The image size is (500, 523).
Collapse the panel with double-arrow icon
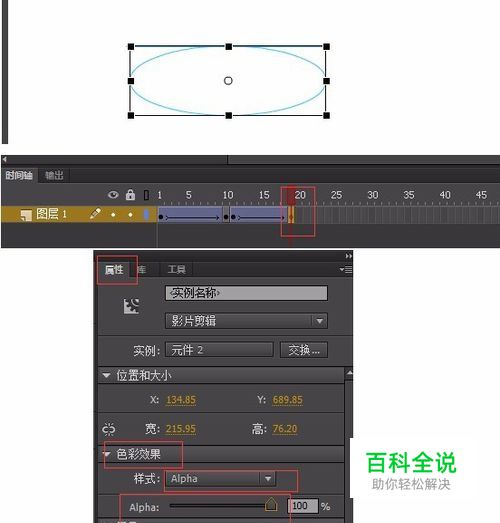pos(349,256)
